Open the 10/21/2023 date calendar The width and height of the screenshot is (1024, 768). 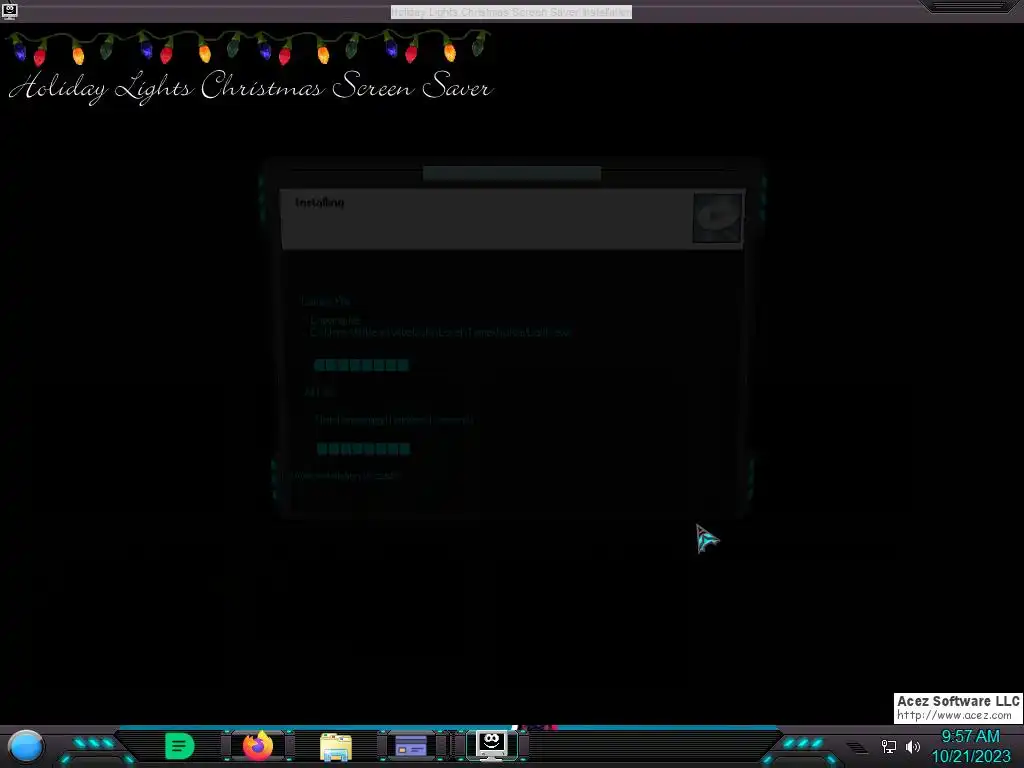970,757
